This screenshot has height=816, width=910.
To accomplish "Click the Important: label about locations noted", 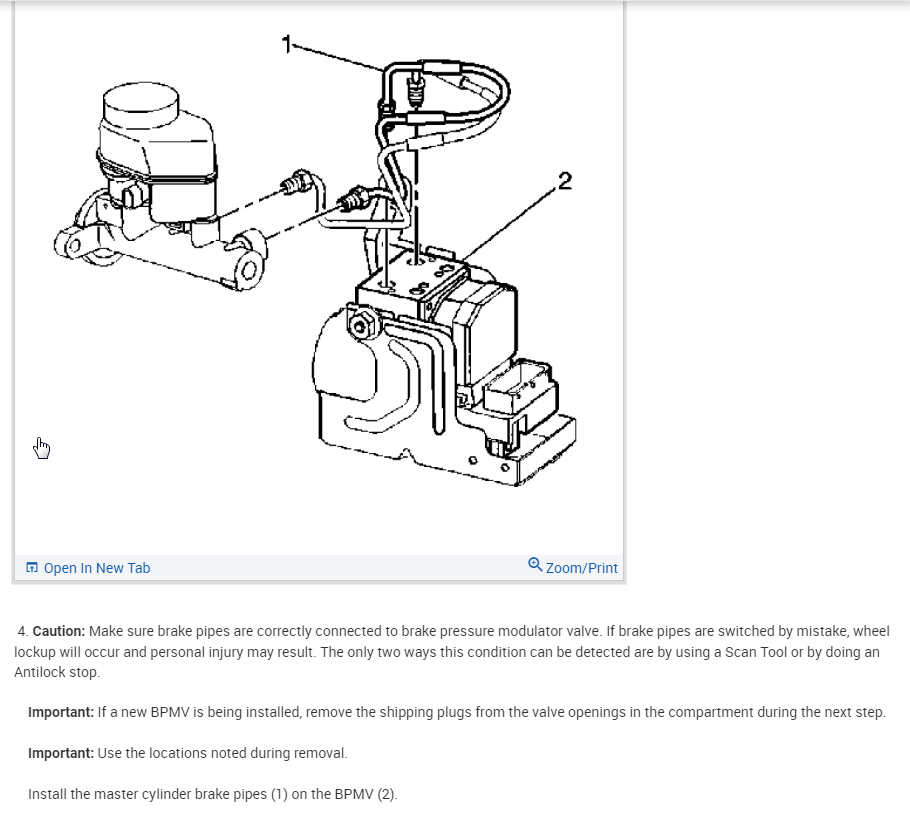I will [x=61, y=753].
